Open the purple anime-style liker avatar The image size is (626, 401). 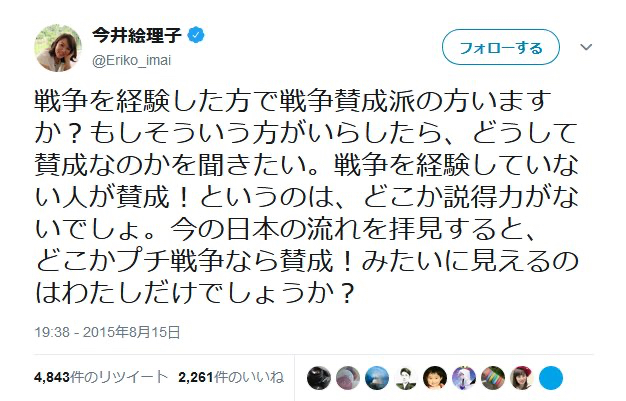pyautogui.click(x=465, y=377)
